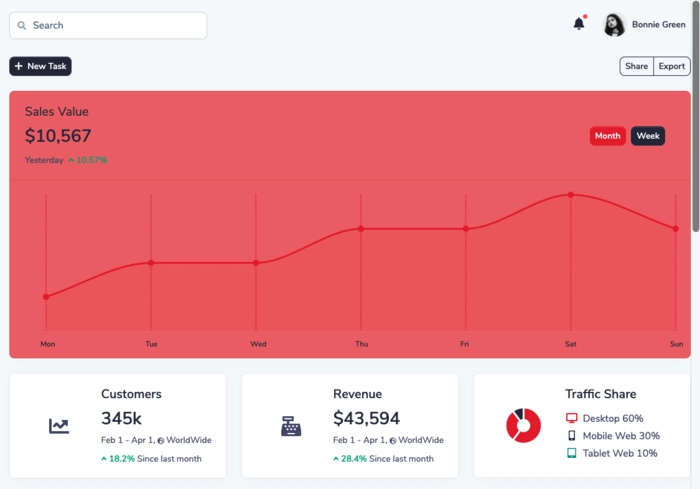Screen dimensions: 700x489
Task: Click the Desktop 60% label
Action: (612, 418)
